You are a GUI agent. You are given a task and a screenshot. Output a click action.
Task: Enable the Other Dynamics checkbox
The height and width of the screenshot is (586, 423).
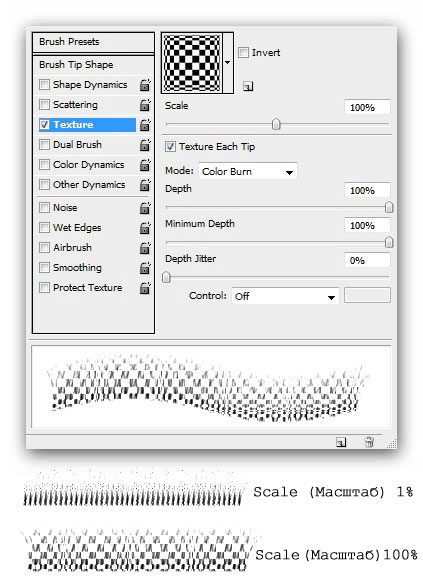tap(44, 184)
